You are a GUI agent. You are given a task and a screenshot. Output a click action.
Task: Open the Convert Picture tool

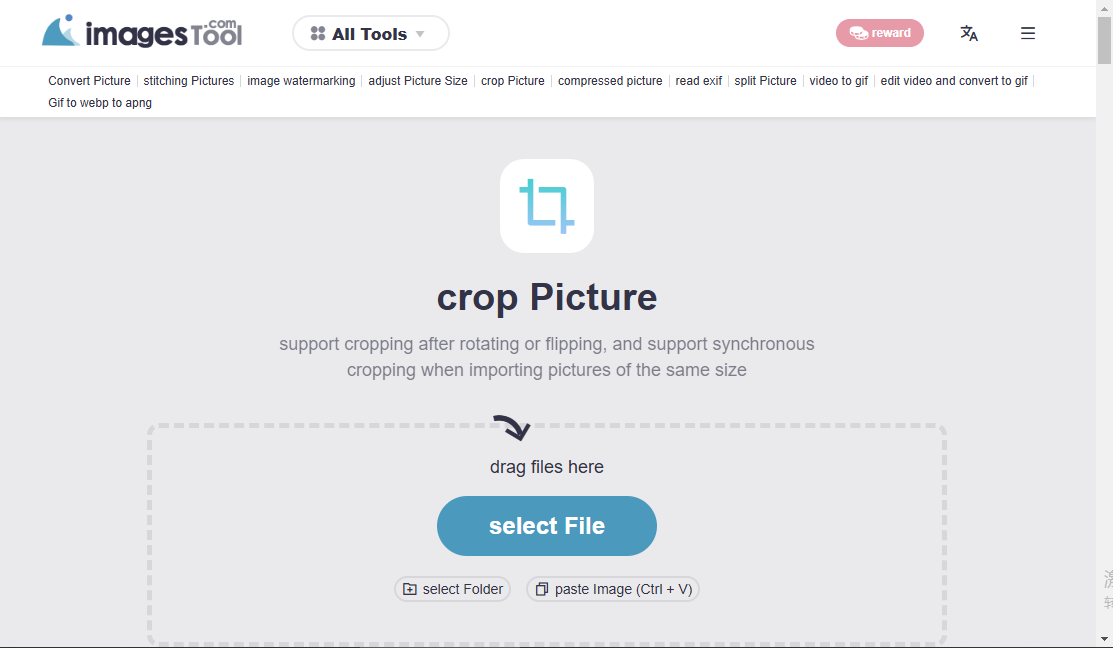(89, 81)
